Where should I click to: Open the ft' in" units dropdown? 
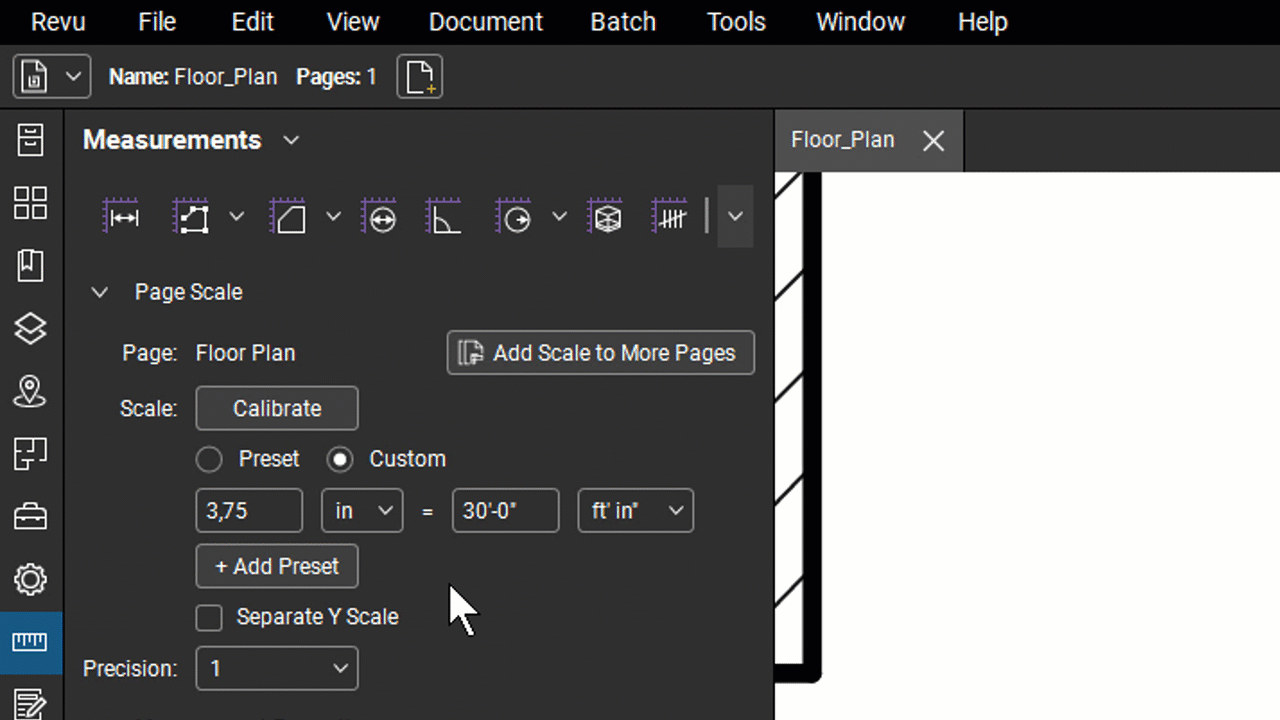pos(636,511)
